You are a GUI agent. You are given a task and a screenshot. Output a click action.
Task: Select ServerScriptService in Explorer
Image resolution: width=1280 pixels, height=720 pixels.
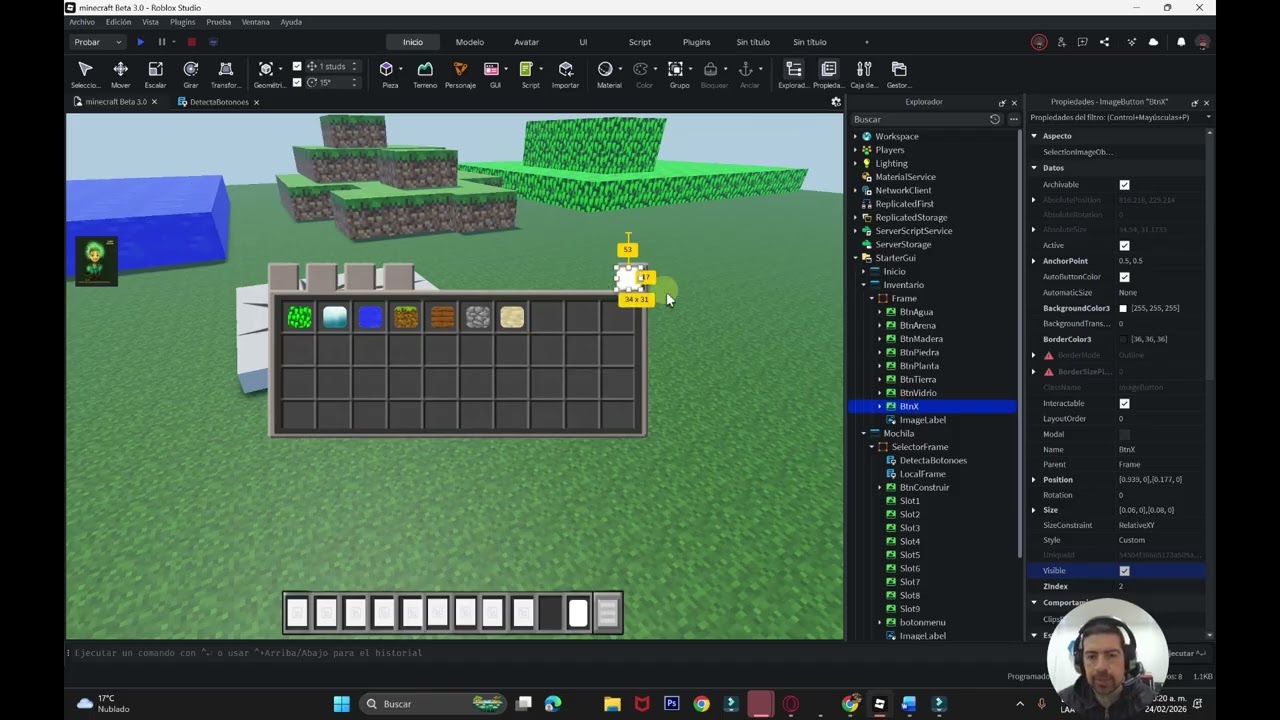pos(914,231)
